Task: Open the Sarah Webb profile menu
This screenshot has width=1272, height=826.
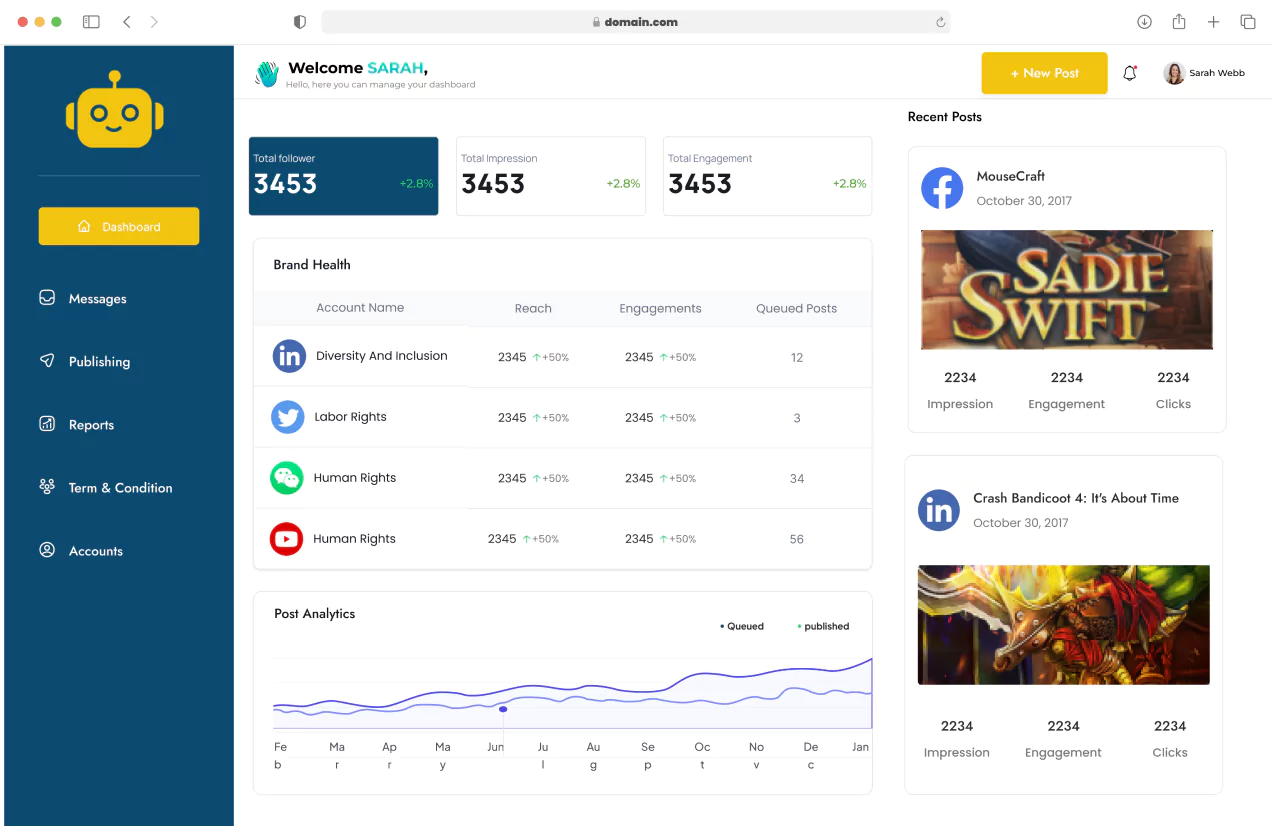Action: coord(1204,72)
